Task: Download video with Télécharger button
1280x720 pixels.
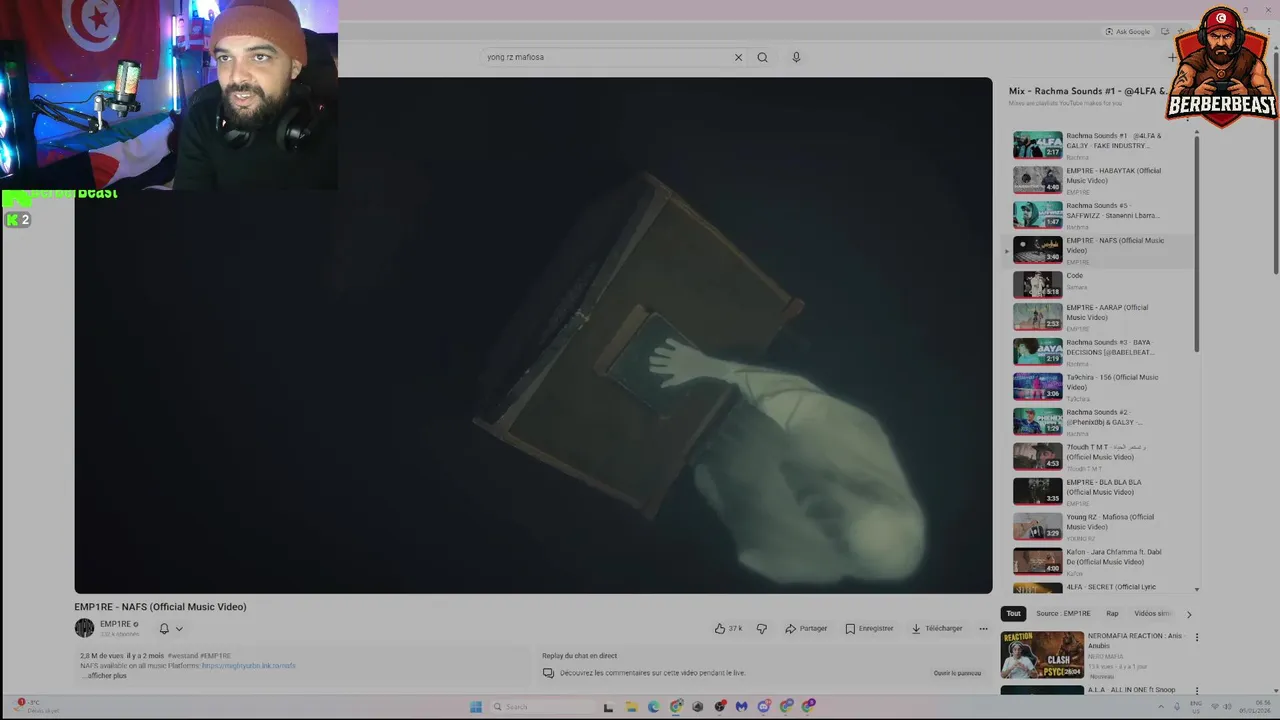Action: point(936,628)
